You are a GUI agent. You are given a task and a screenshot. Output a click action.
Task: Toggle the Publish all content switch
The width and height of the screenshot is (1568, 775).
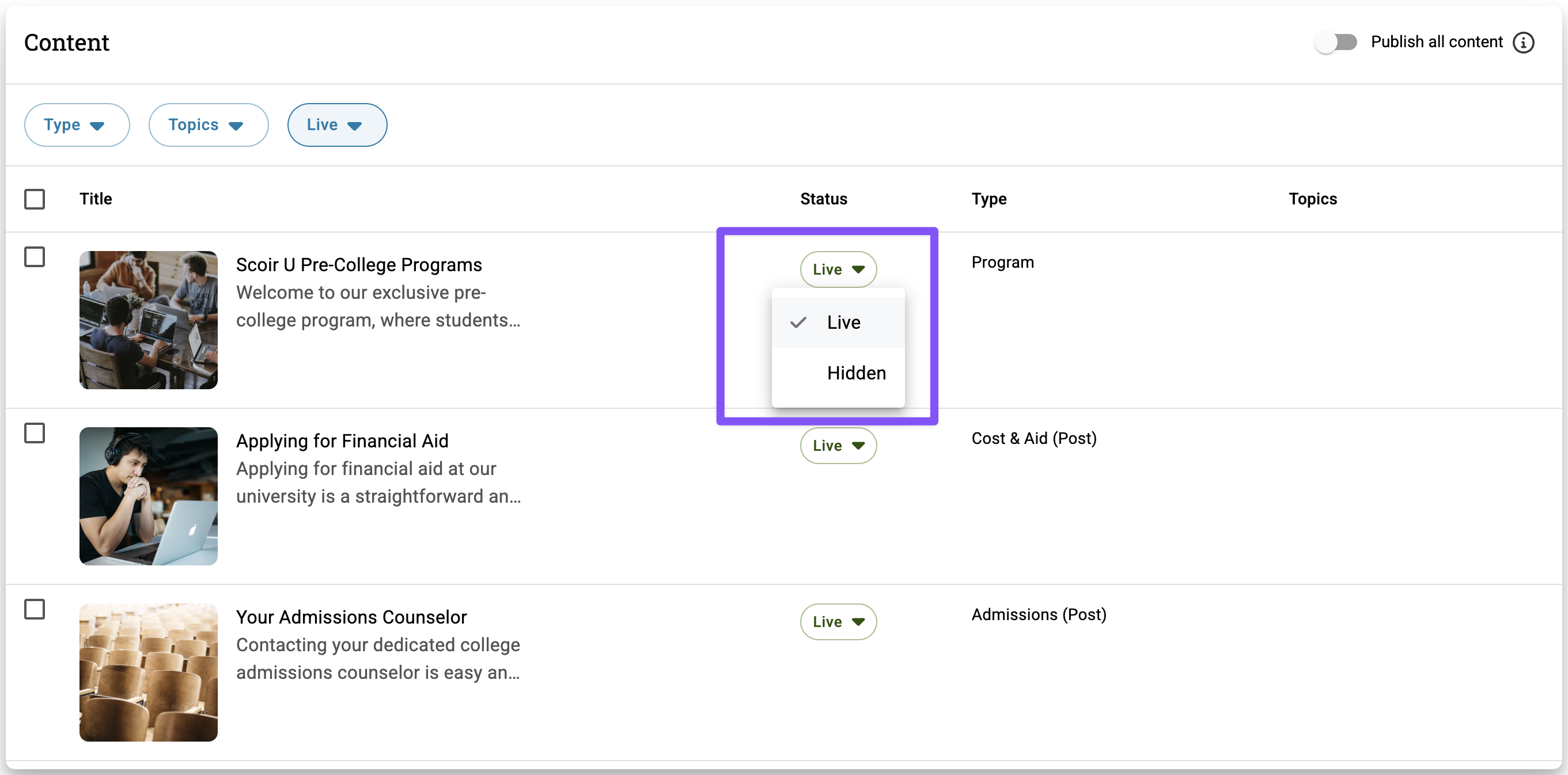[1335, 43]
